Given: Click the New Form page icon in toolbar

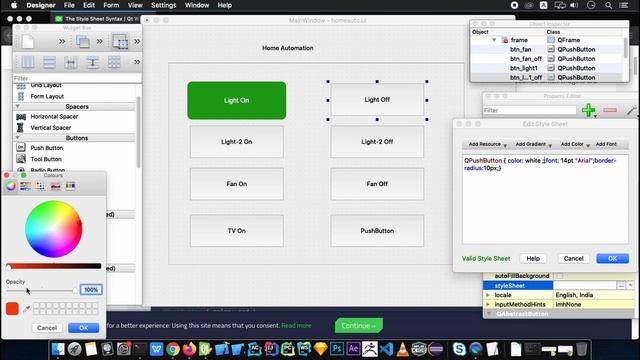Looking at the screenshot, I should point(28,42).
